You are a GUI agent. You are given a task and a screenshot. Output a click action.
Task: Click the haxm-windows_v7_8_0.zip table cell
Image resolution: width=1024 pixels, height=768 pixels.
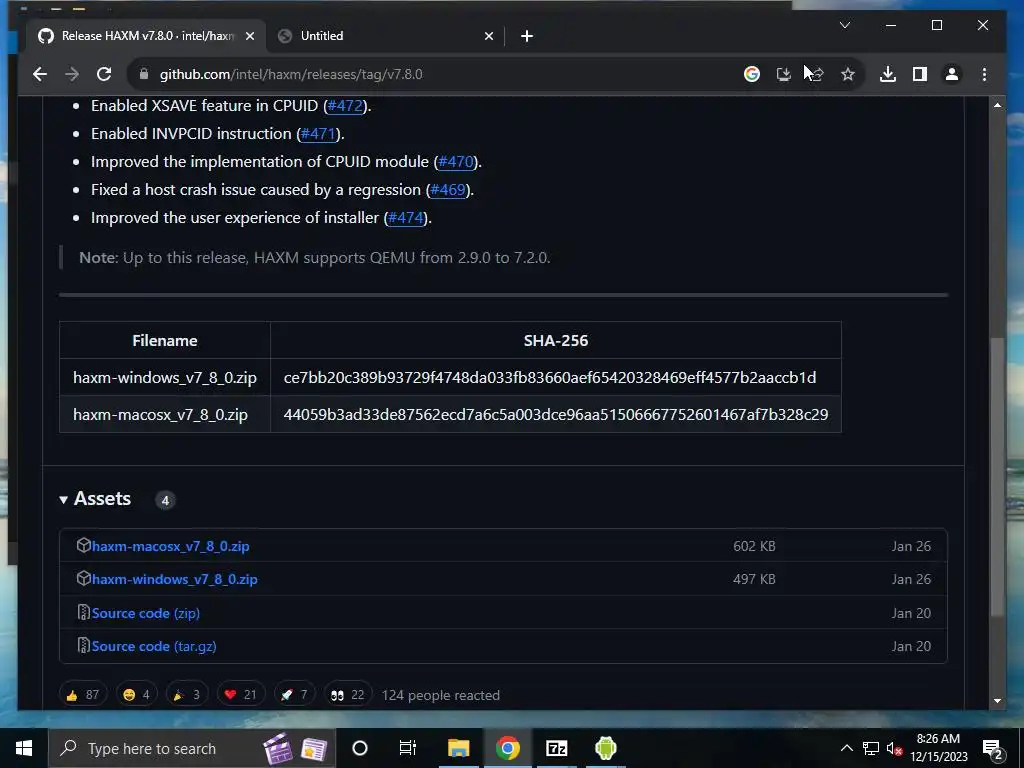(165, 377)
